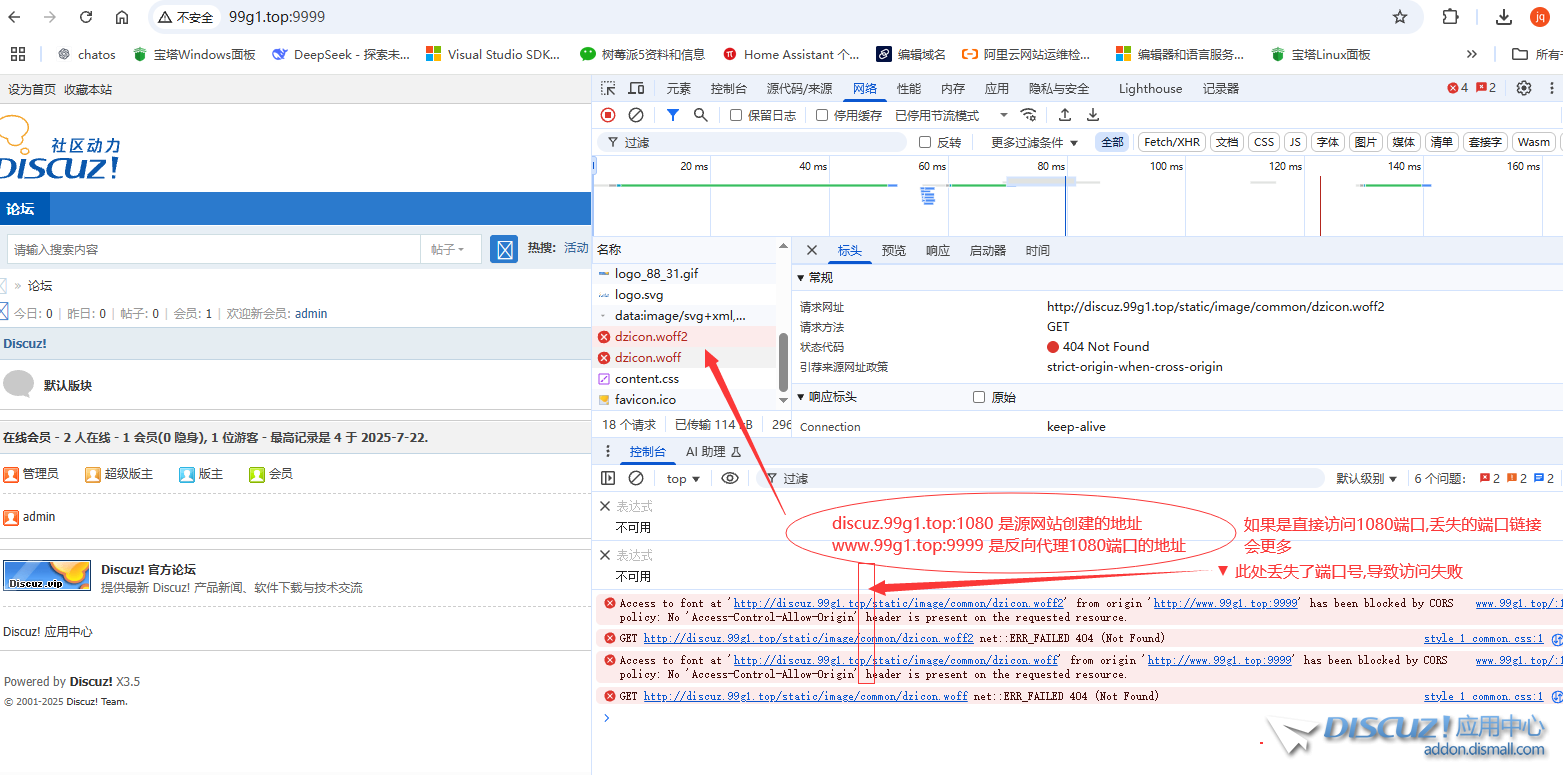Open the AI 助理 drawer tab
Image resolution: width=1563 pixels, height=775 pixels.
point(713,452)
